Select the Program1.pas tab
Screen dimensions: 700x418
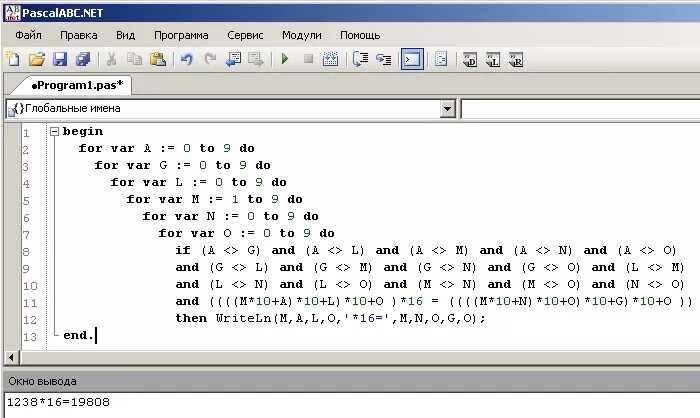pos(75,85)
